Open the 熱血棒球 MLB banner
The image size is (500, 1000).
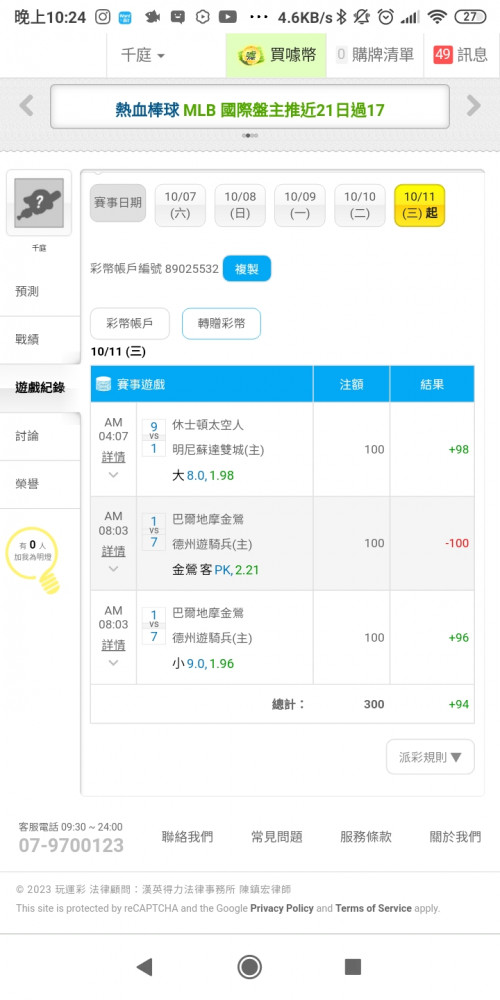249,107
